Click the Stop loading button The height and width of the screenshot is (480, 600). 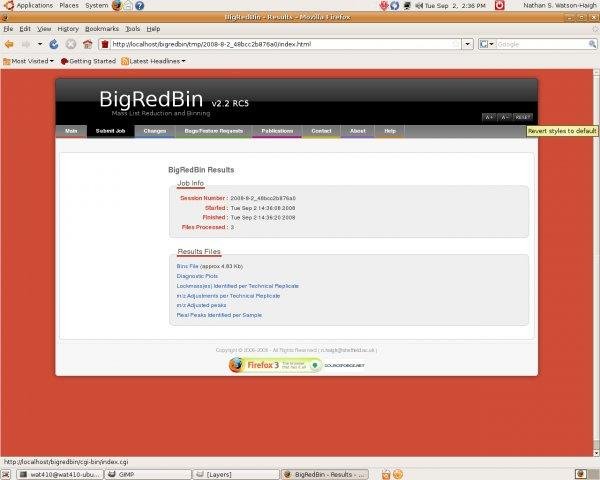(71, 44)
